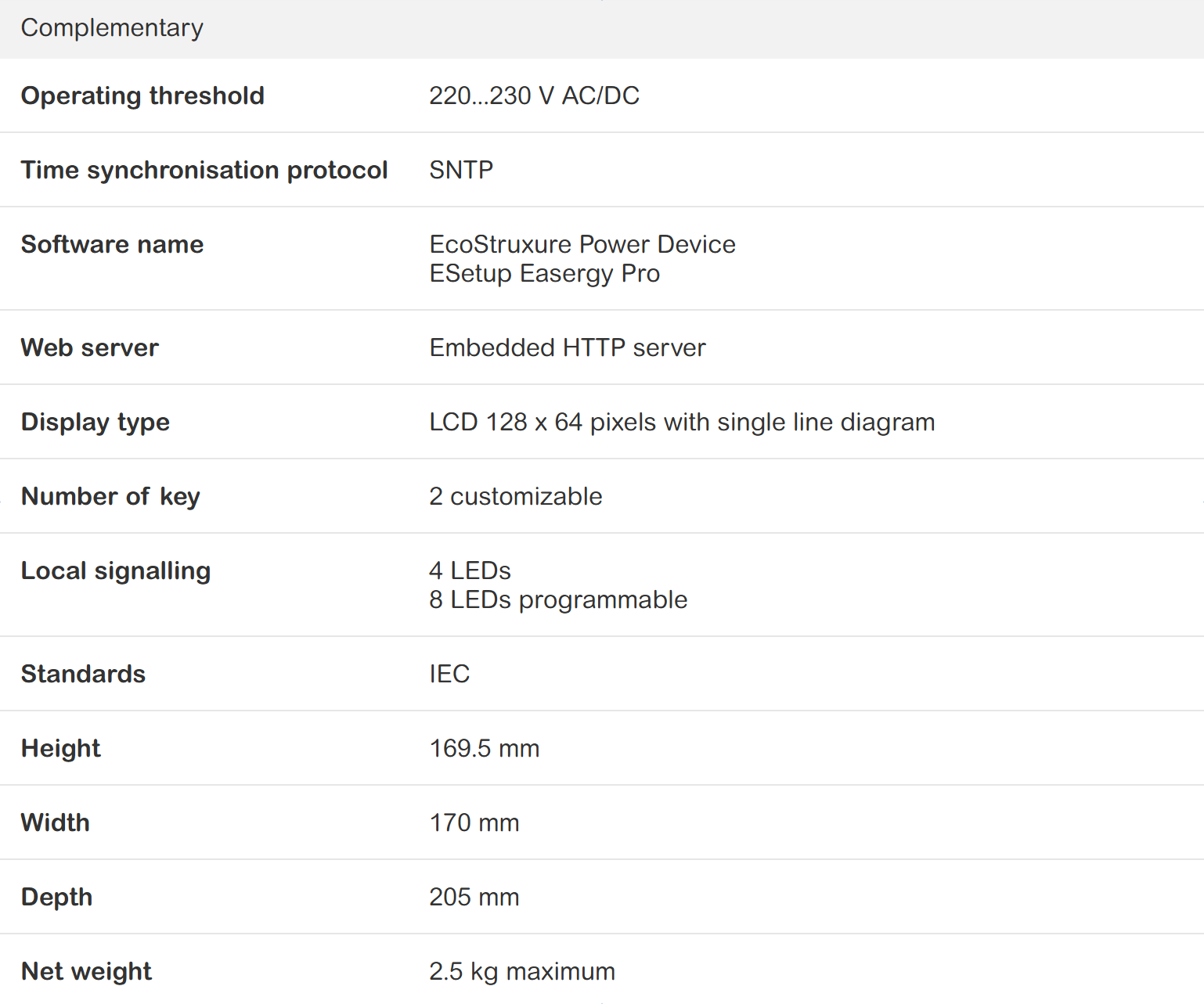Click the Complementary section header

tap(112, 28)
